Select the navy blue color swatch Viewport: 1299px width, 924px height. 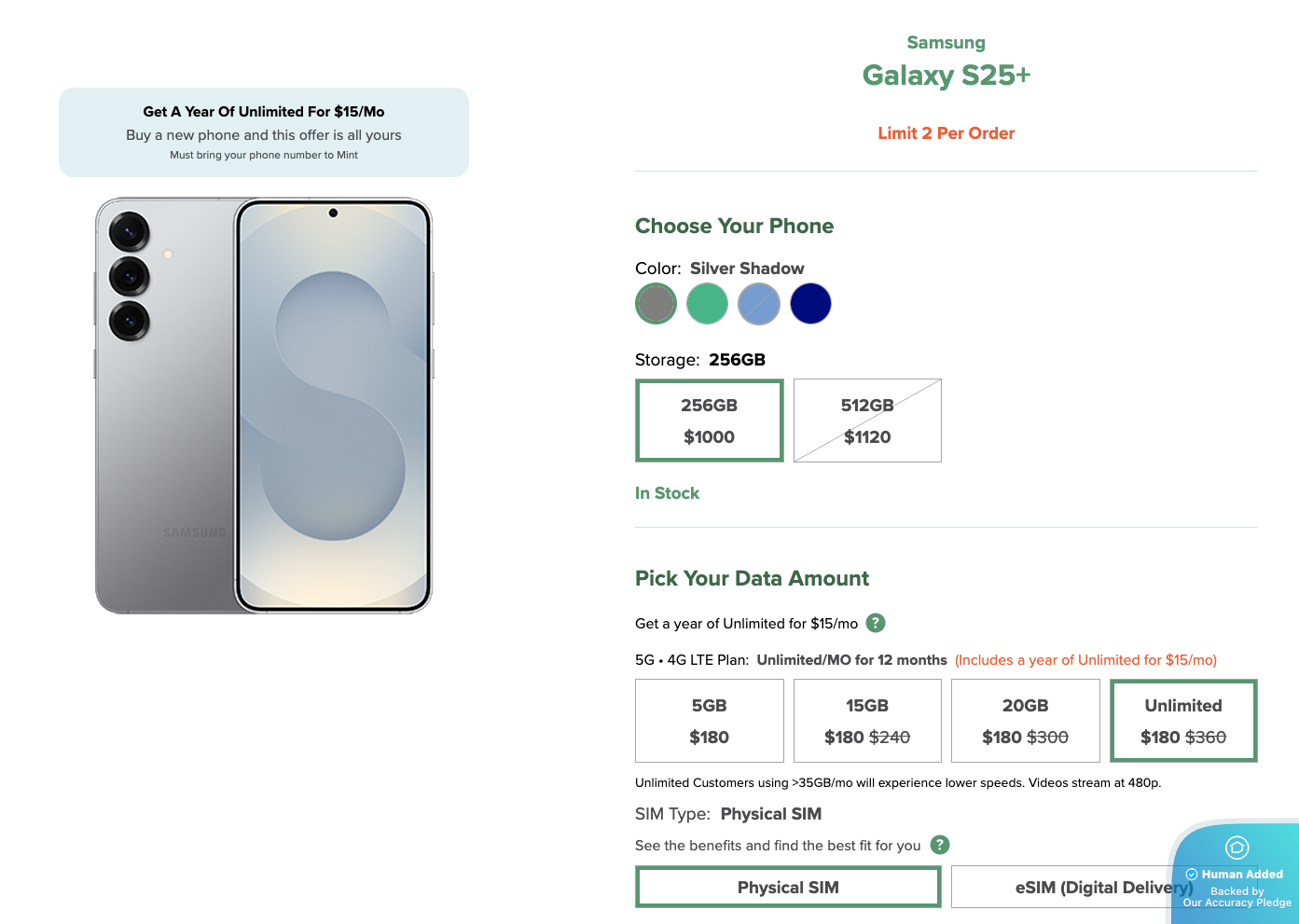click(810, 304)
